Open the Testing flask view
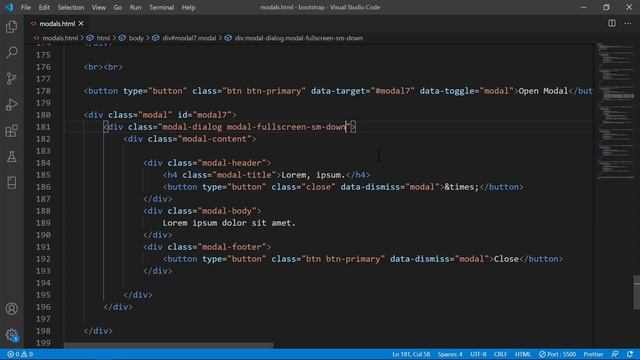The image size is (640, 360). [x=11, y=157]
